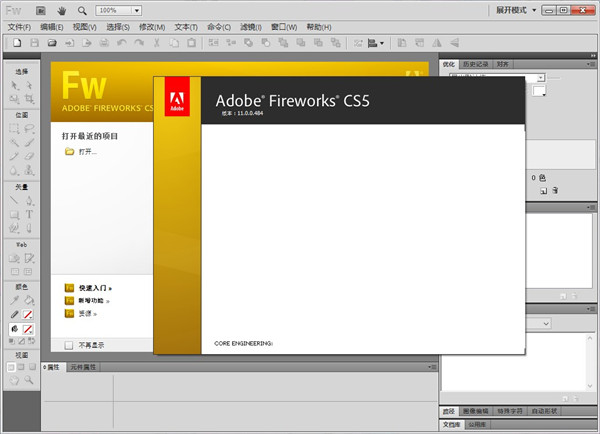Image resolution: width=600 pixels, height=434 pixels.
Task: Switch to the 元件属性 tab
Action: pyautogui.click(x=83, y=367)
